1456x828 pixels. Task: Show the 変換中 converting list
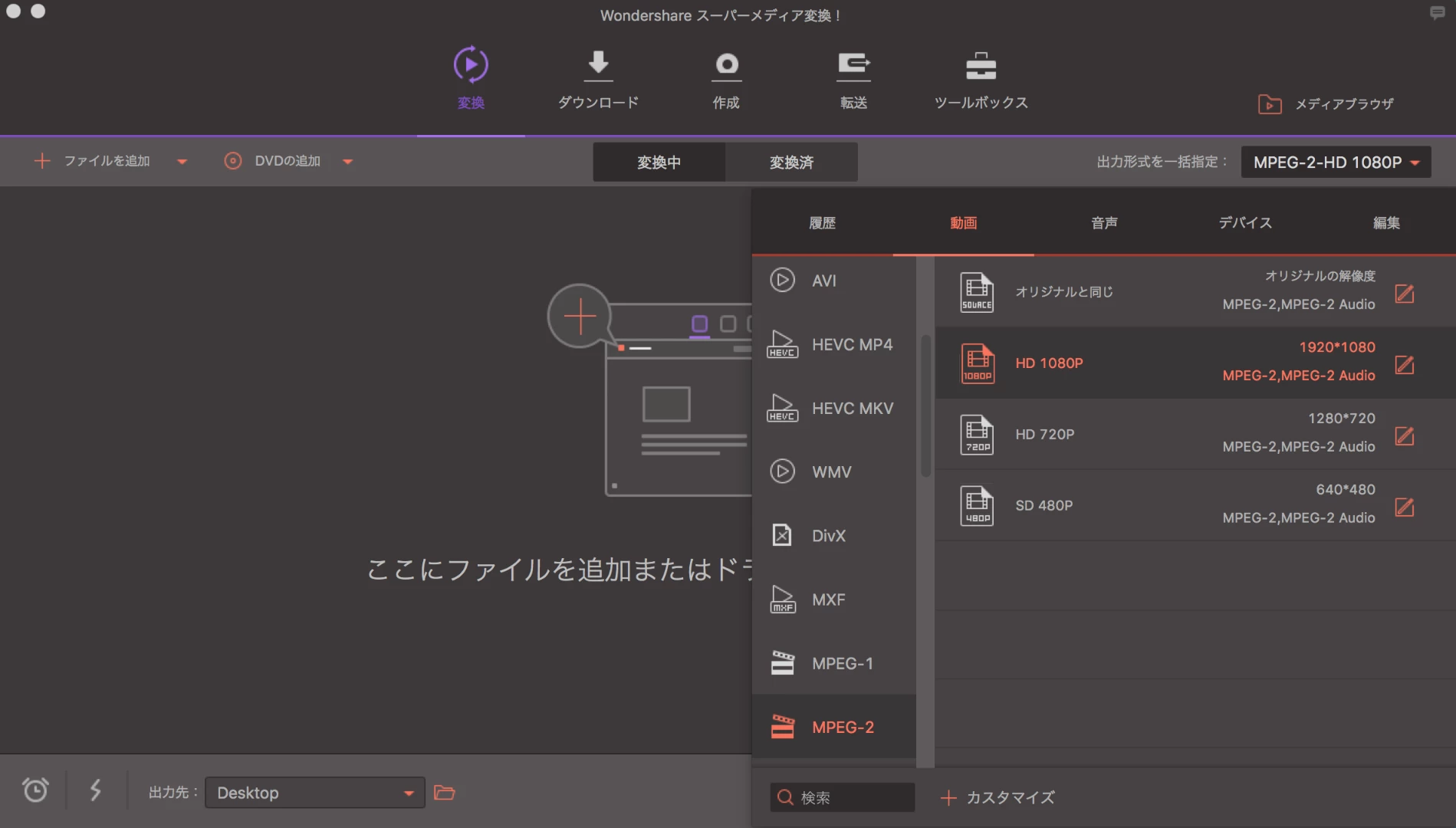(659, 163)
